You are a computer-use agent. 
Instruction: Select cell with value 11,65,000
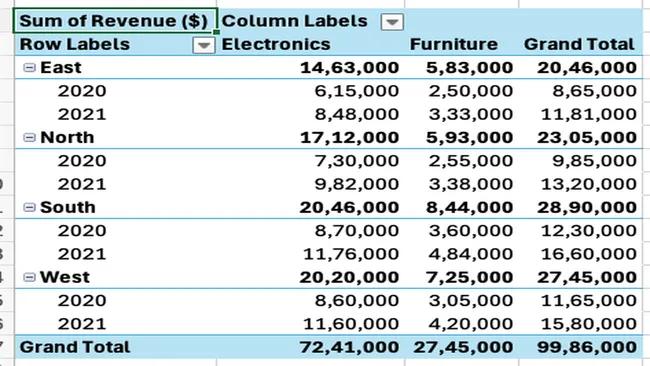point(589,300)
